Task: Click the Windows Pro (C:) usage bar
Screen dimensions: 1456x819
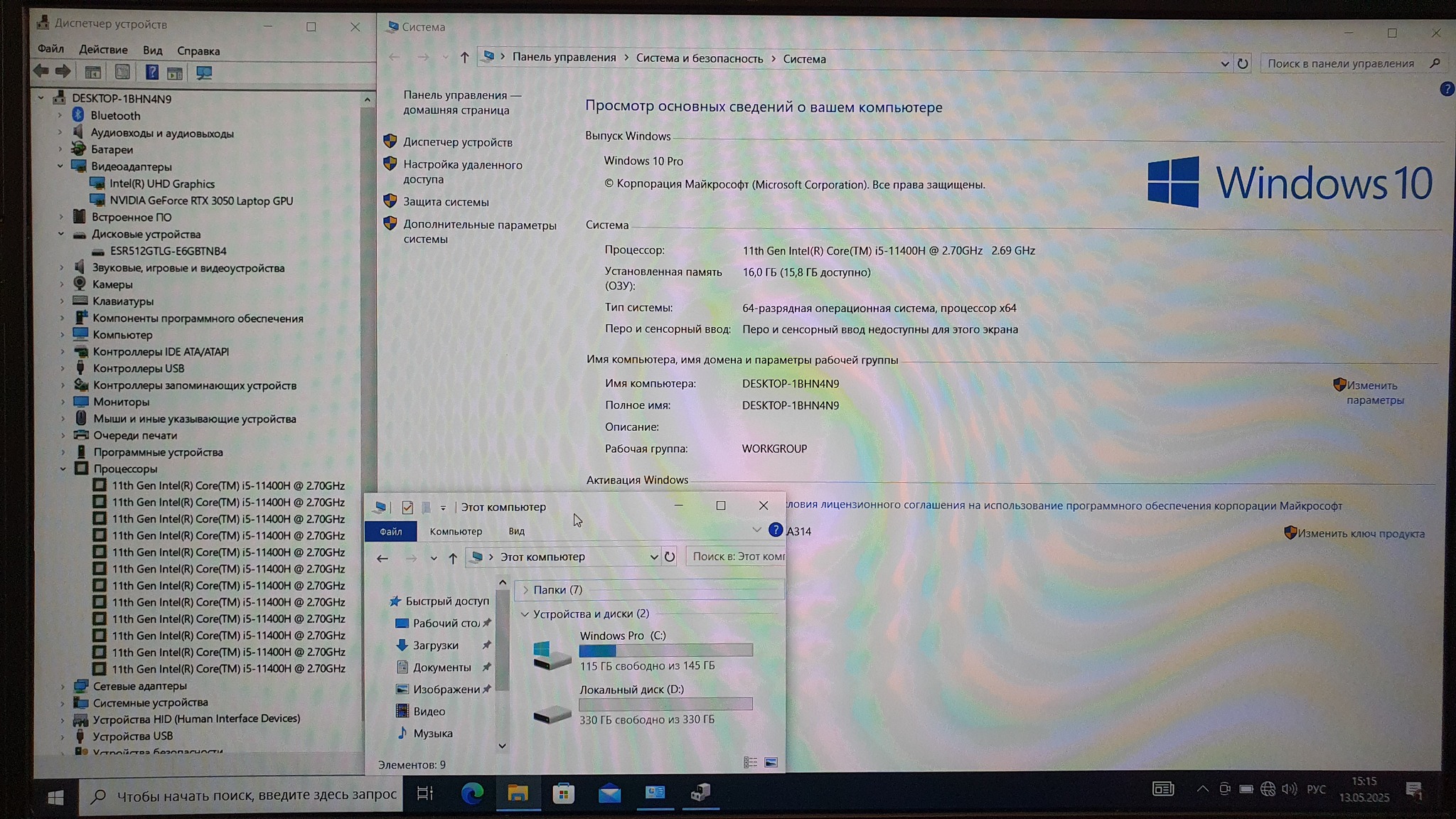Action: [x=665, y=650]
